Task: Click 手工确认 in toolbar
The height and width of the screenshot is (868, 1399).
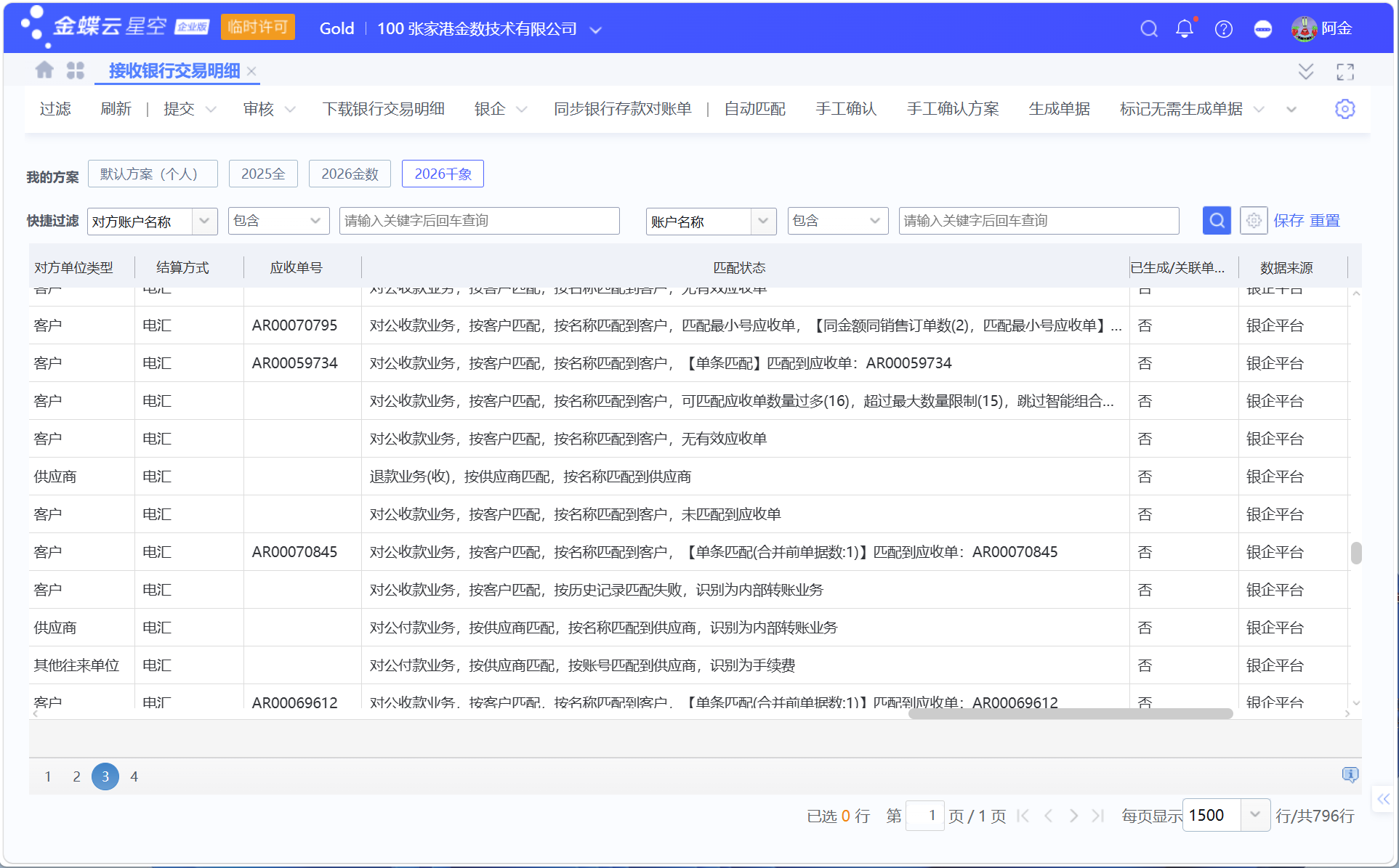Action: coord(846,109)
